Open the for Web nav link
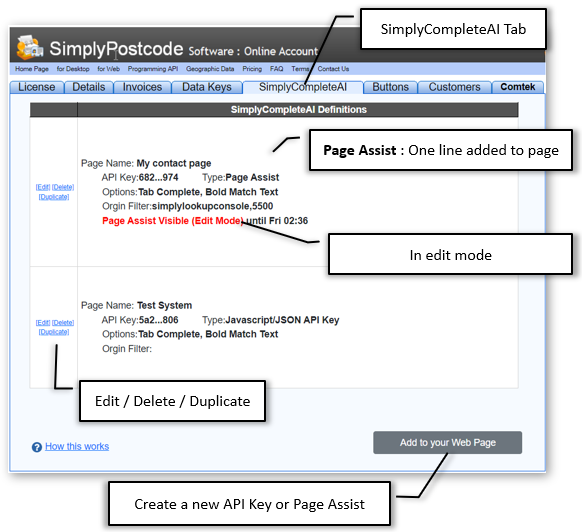 108,69
